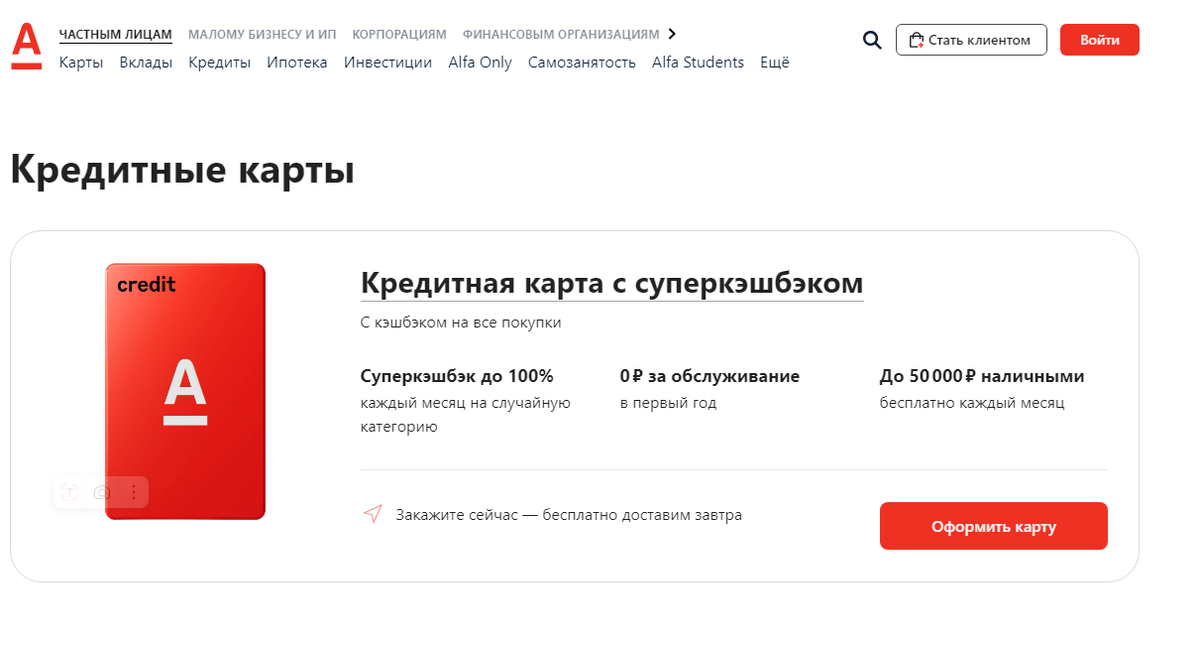Expand the ФИНАНСОВЫМ ОРГАНИЗАЦИЯМ chevron arrow

(671, 33)
